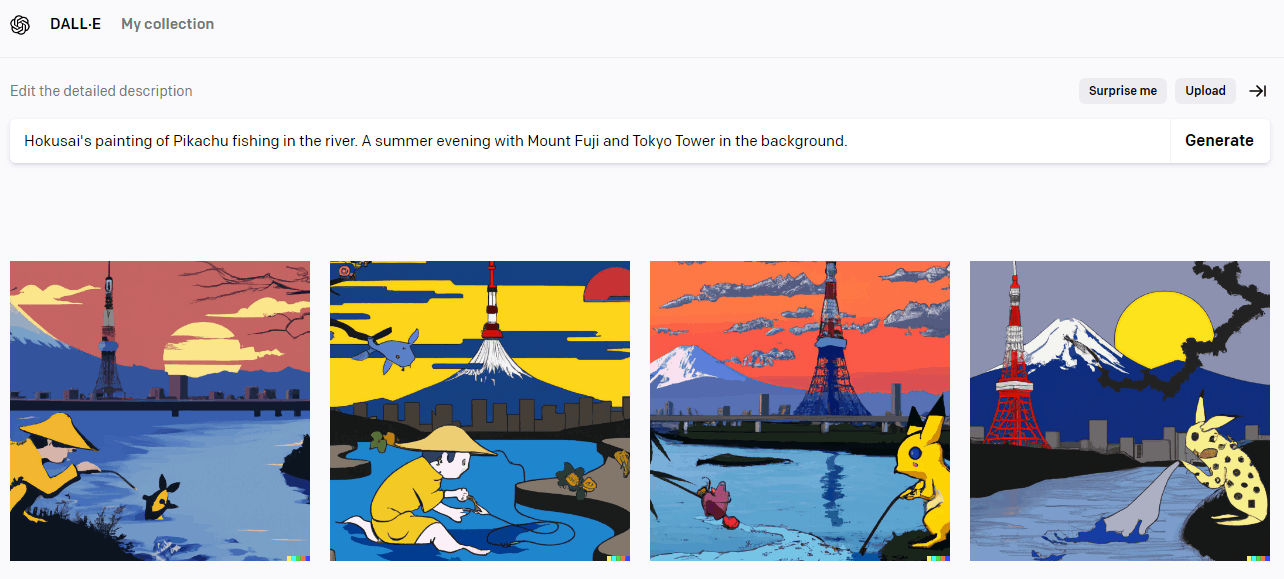Click the color watermark on second image

618,558
